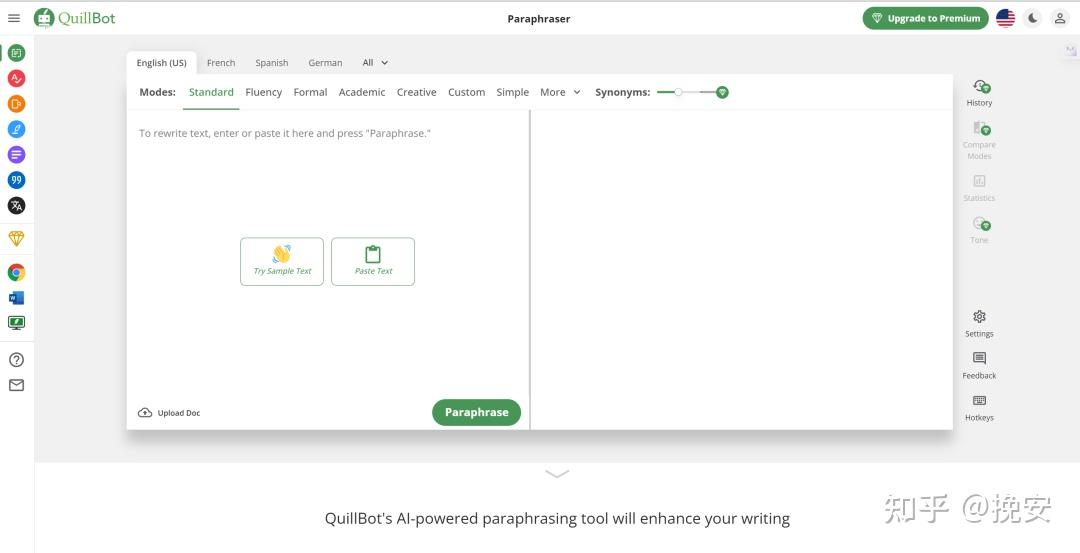Open the Word add-in icon
The height and width of the screenshot is (553, 1080).
pos(17,298)
